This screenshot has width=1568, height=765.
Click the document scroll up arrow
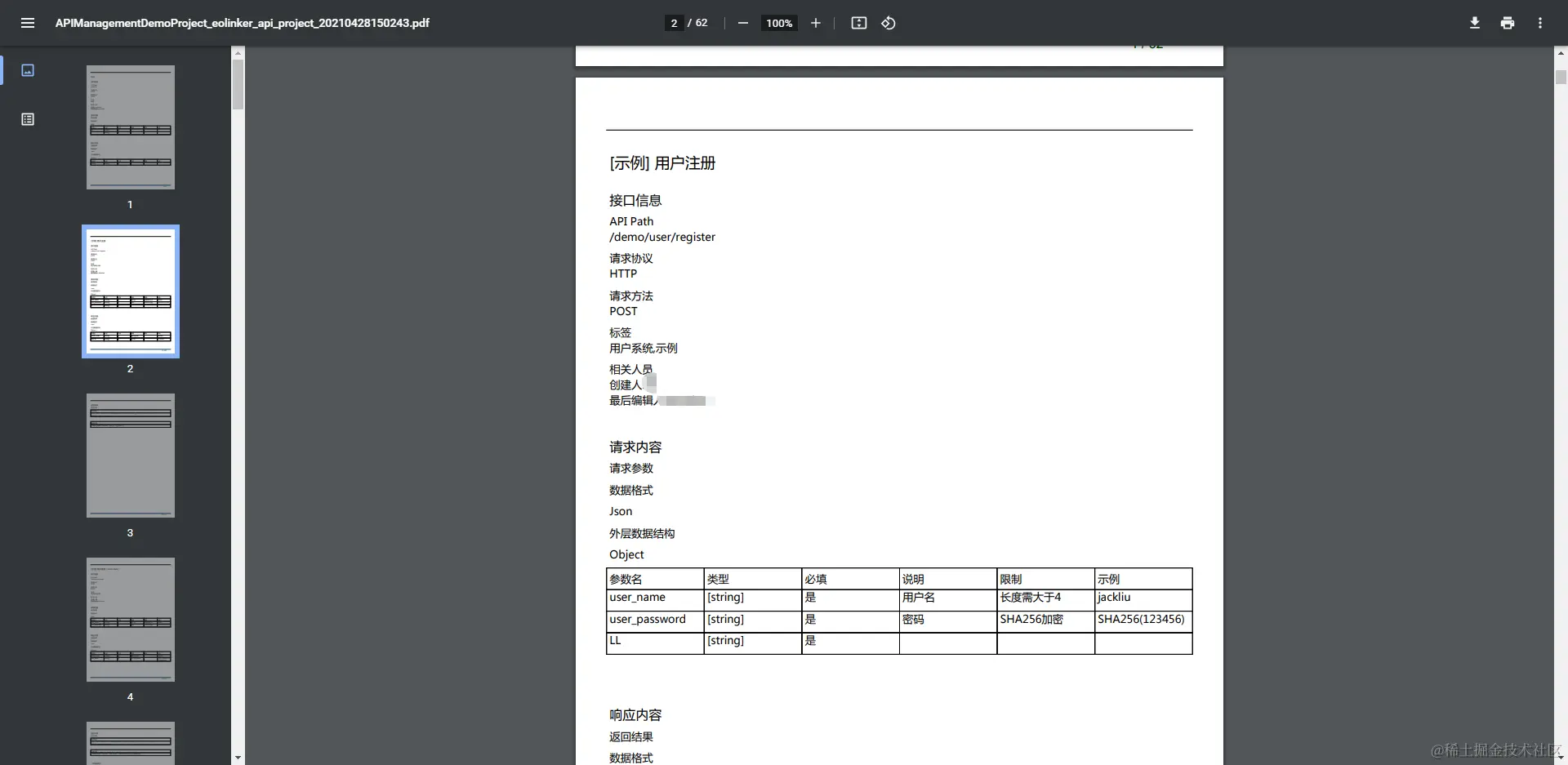click(1561, 53)
